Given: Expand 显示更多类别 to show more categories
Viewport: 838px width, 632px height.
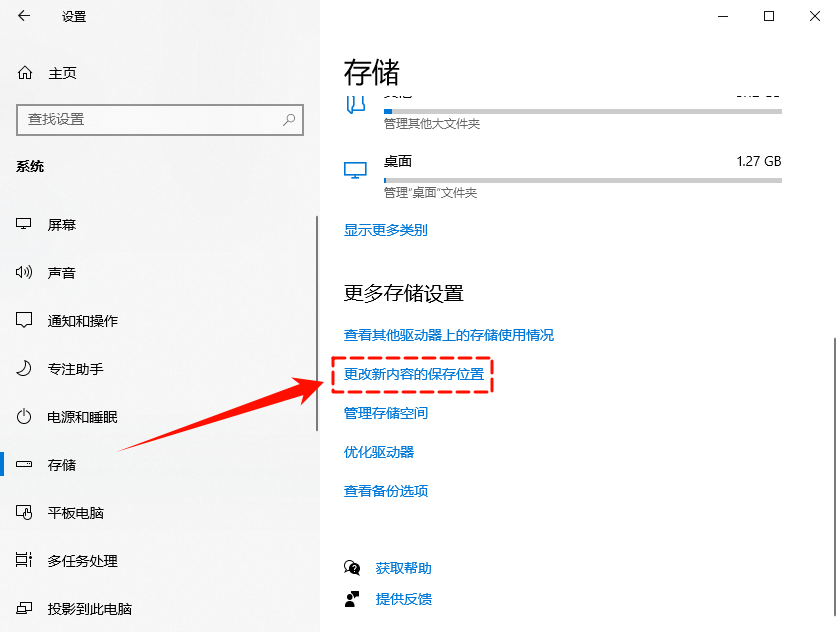Looking at the screenshot, I should pos(387,230).
